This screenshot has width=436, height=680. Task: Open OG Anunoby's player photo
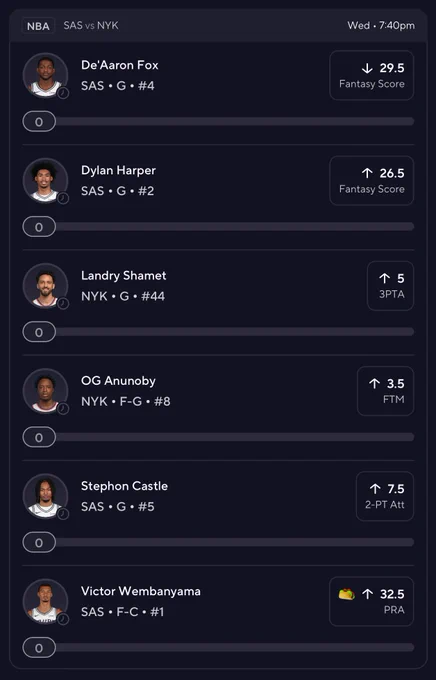tap(46, 391)
